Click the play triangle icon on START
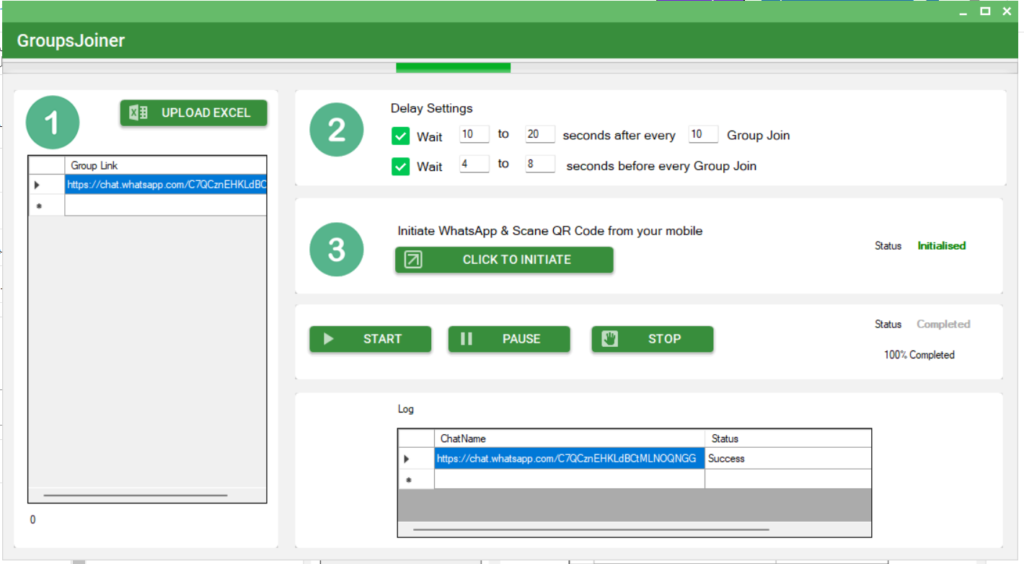This screenshot has height=564, width=1024. [328, 339]
